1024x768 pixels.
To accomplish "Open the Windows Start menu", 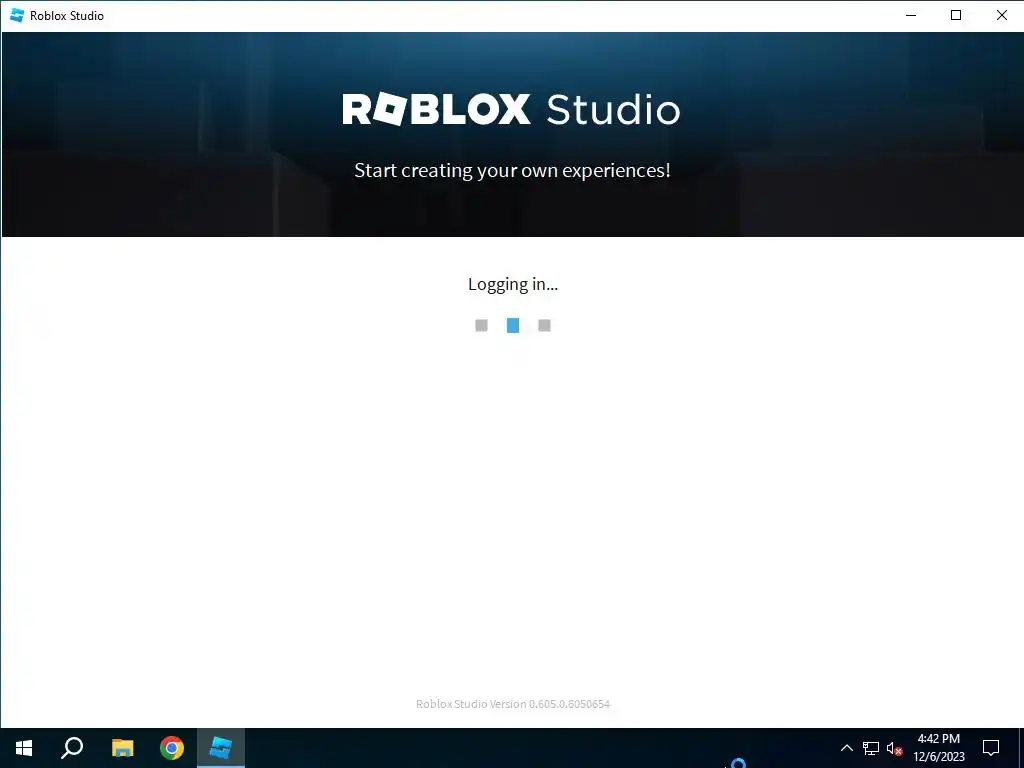I will pos(24,748).
